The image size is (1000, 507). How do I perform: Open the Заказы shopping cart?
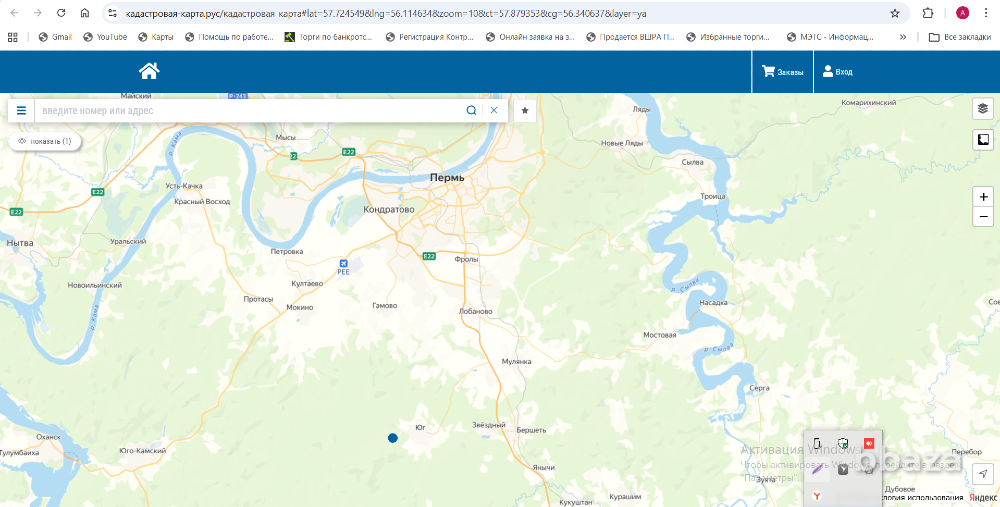(x=782, y=72)
